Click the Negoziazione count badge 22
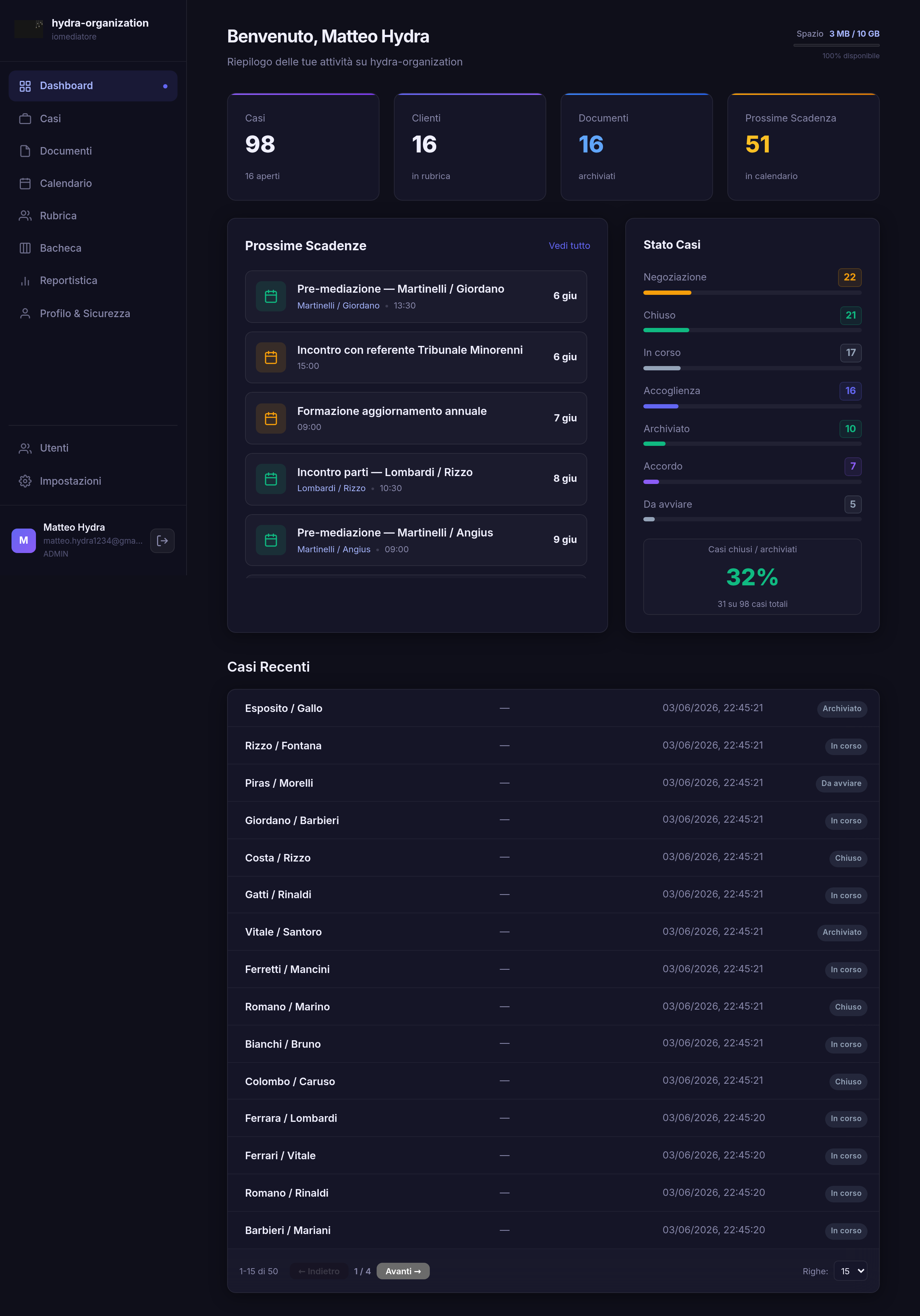Image resolution: width=920 pixels, height=1316 pixels. tap(850, 278)
